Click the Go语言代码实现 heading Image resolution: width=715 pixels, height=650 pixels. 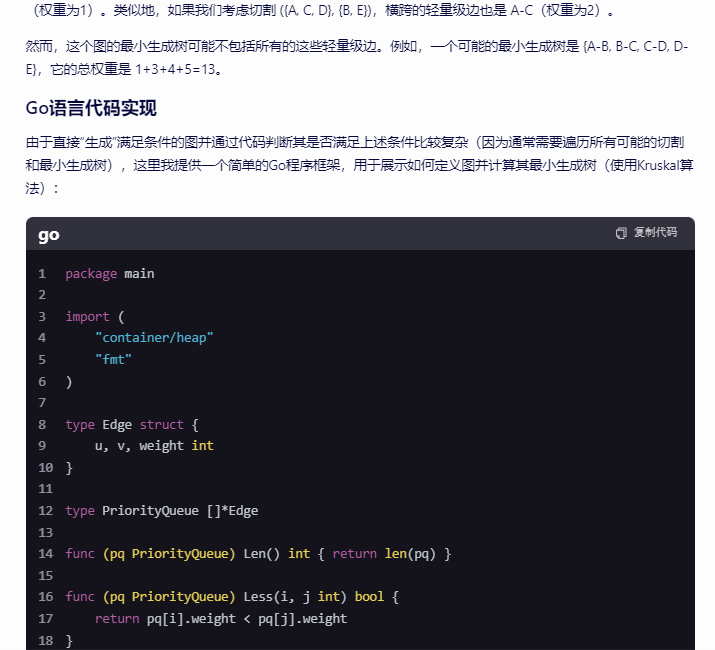point(91,108)
